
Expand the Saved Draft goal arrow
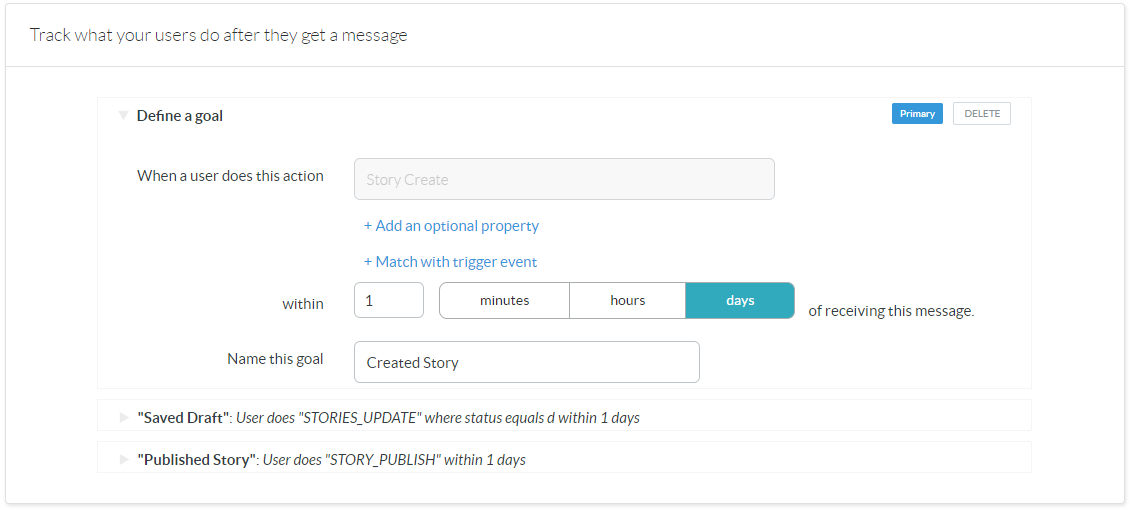coord(124,417)
